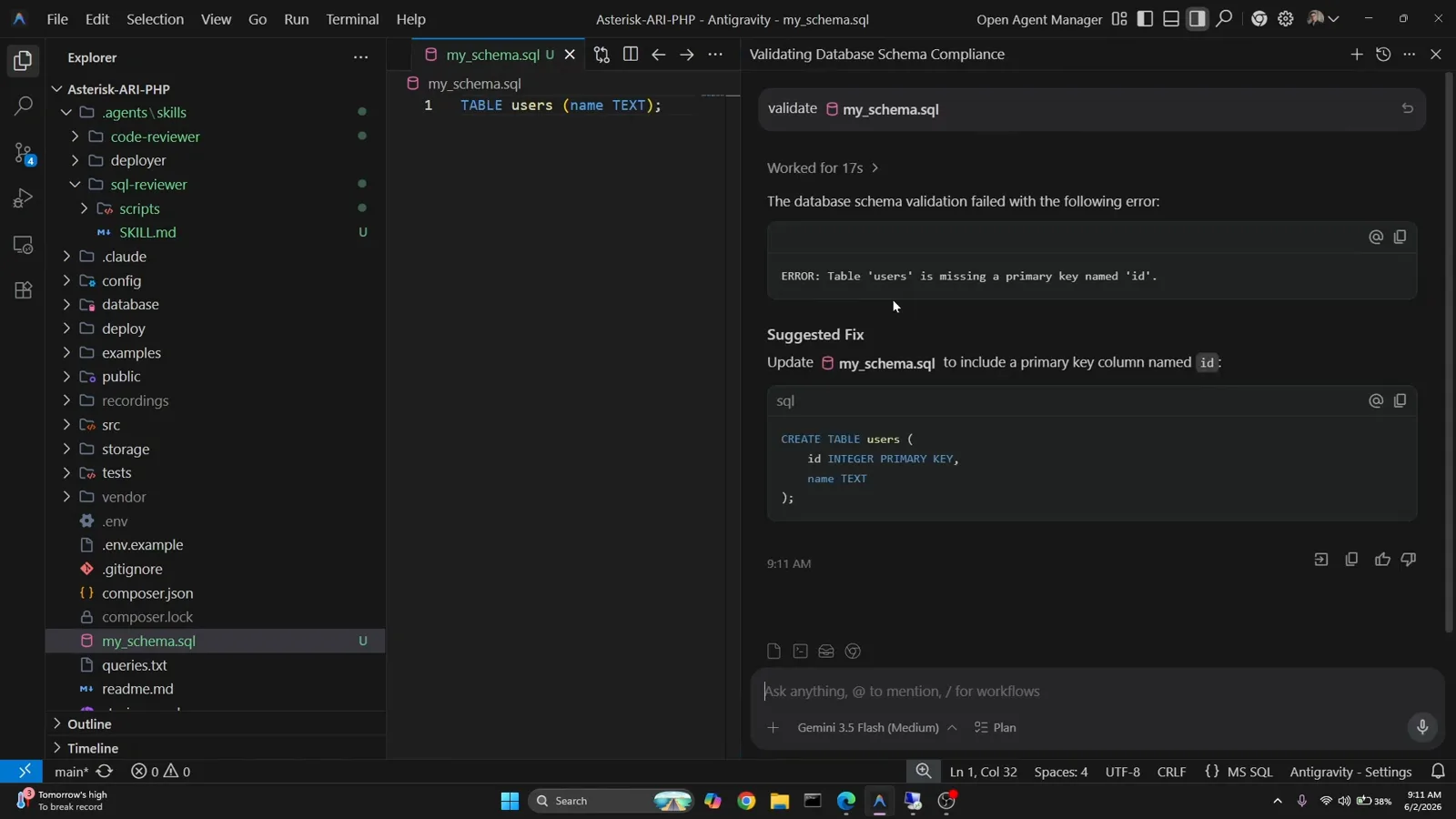Expand the code-reviewer folder

point(75,136)
